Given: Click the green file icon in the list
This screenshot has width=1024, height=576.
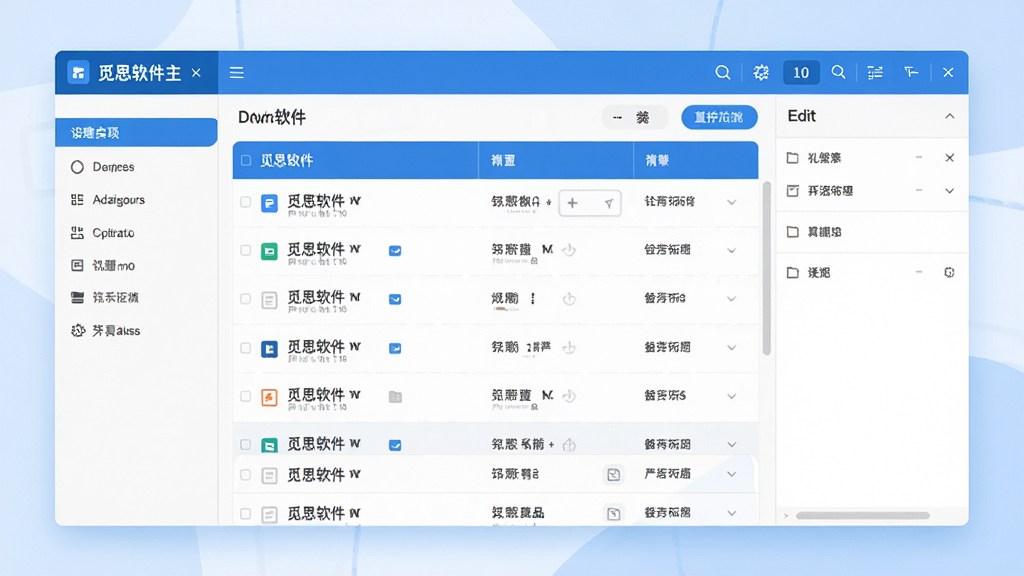Looking at the screenshot, I should (269, 251).
